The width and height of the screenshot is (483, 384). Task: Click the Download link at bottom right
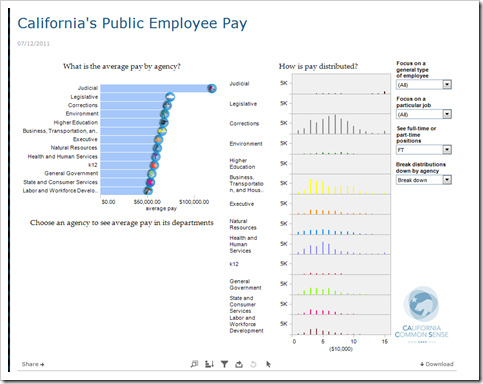[437, 364]
